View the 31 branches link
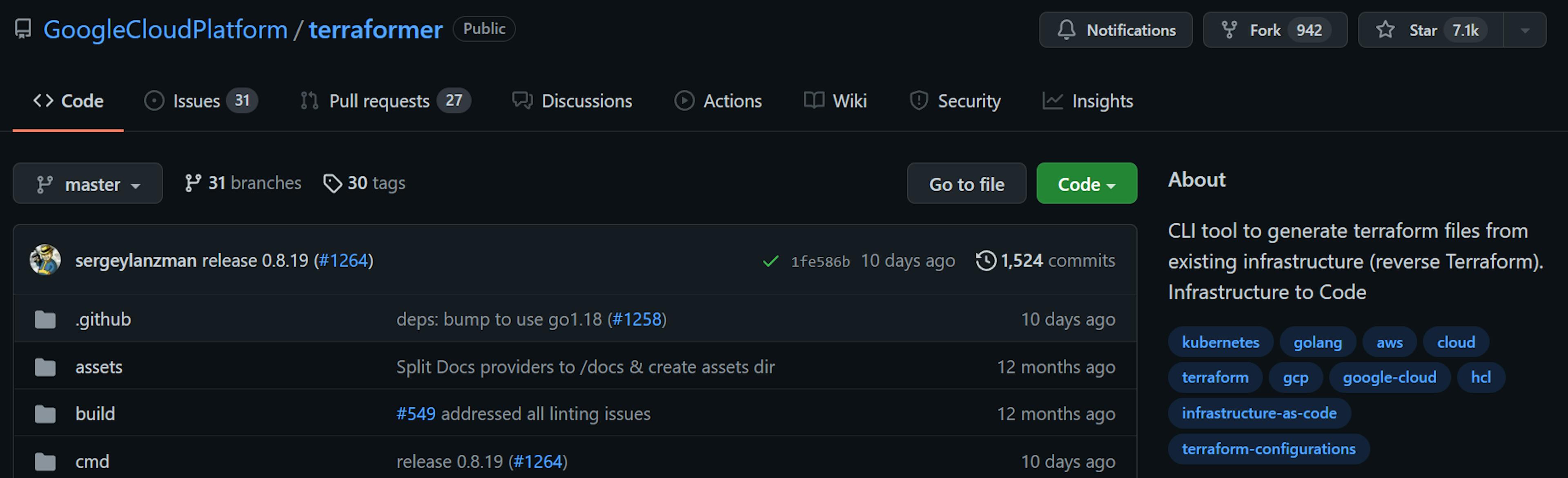 [243, 183]
